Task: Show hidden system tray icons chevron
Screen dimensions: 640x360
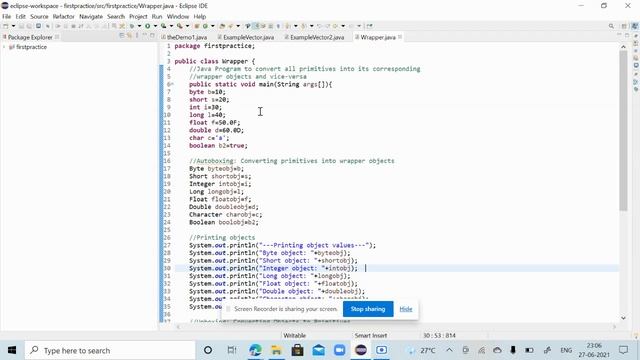Action: [x=449, y=350]
